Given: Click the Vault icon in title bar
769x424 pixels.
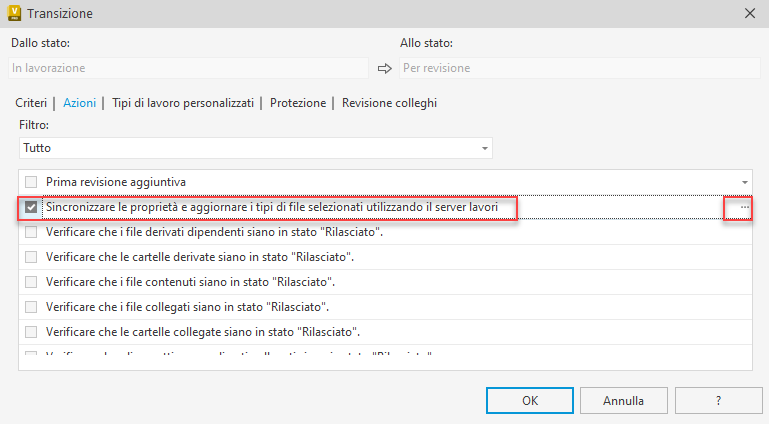Looking at the screenshot, I should 15,13.
